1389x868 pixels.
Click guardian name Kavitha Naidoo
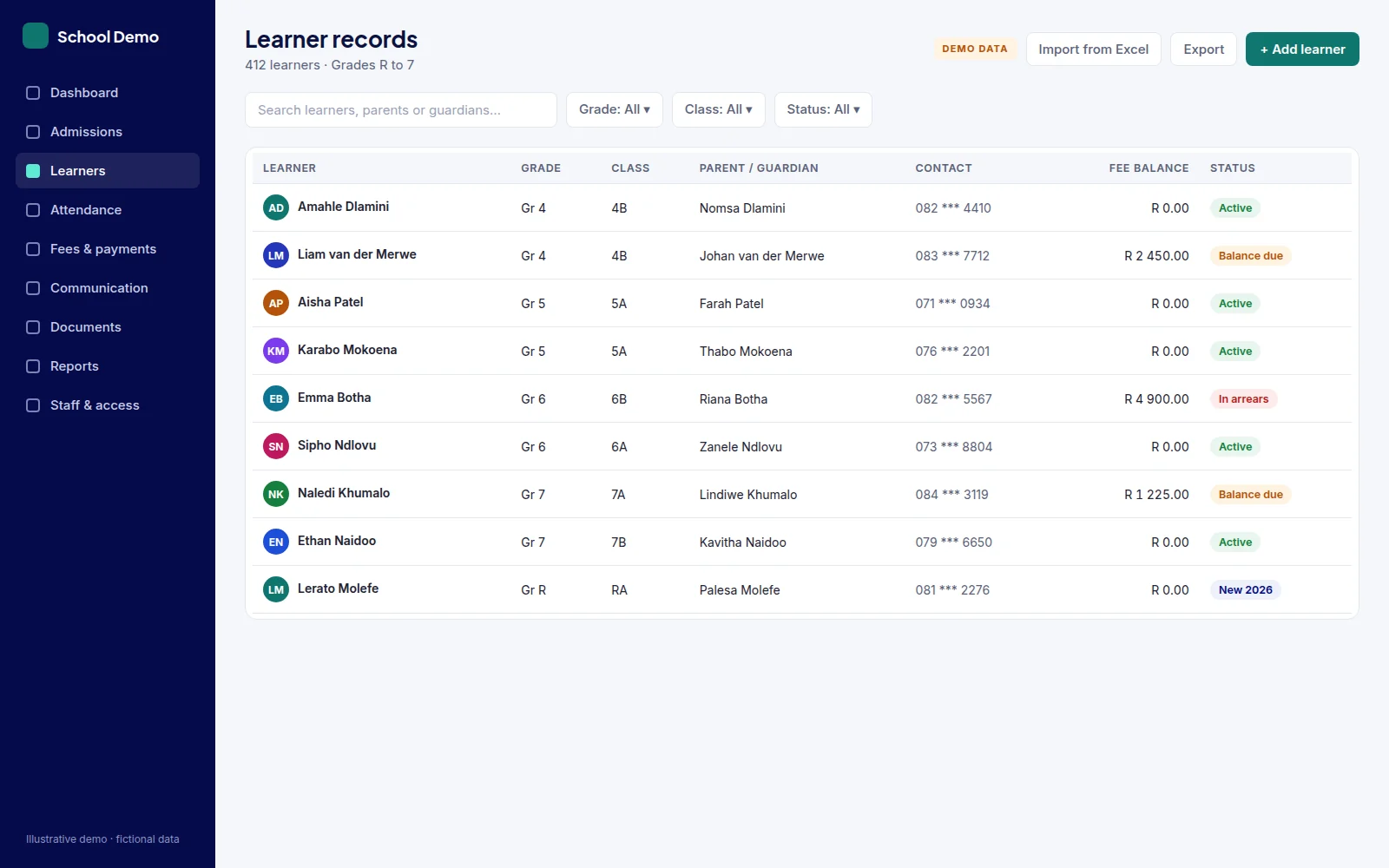(743, 542)
